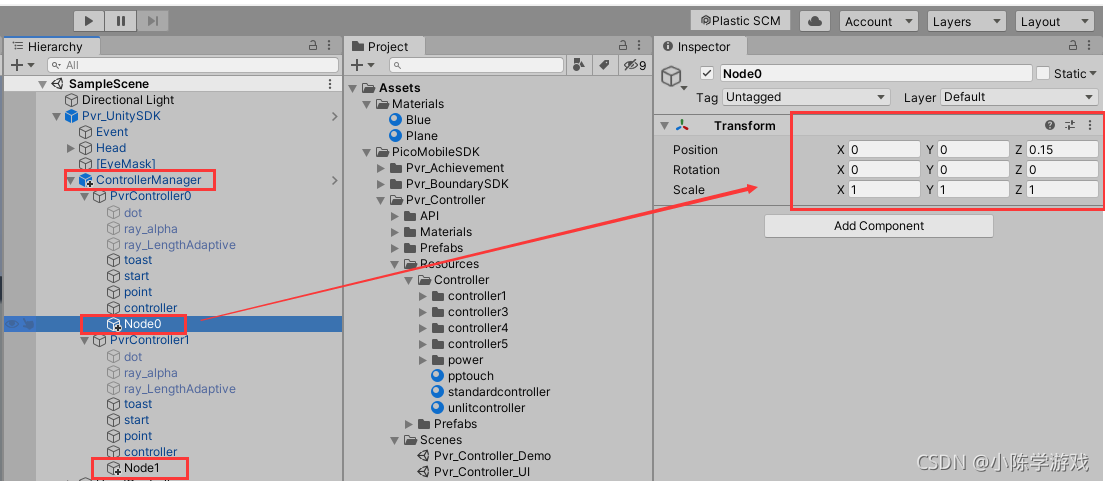Open the Layer dropdown
The width and height of the screenshot is (1105, 481).
[1019, 97]
